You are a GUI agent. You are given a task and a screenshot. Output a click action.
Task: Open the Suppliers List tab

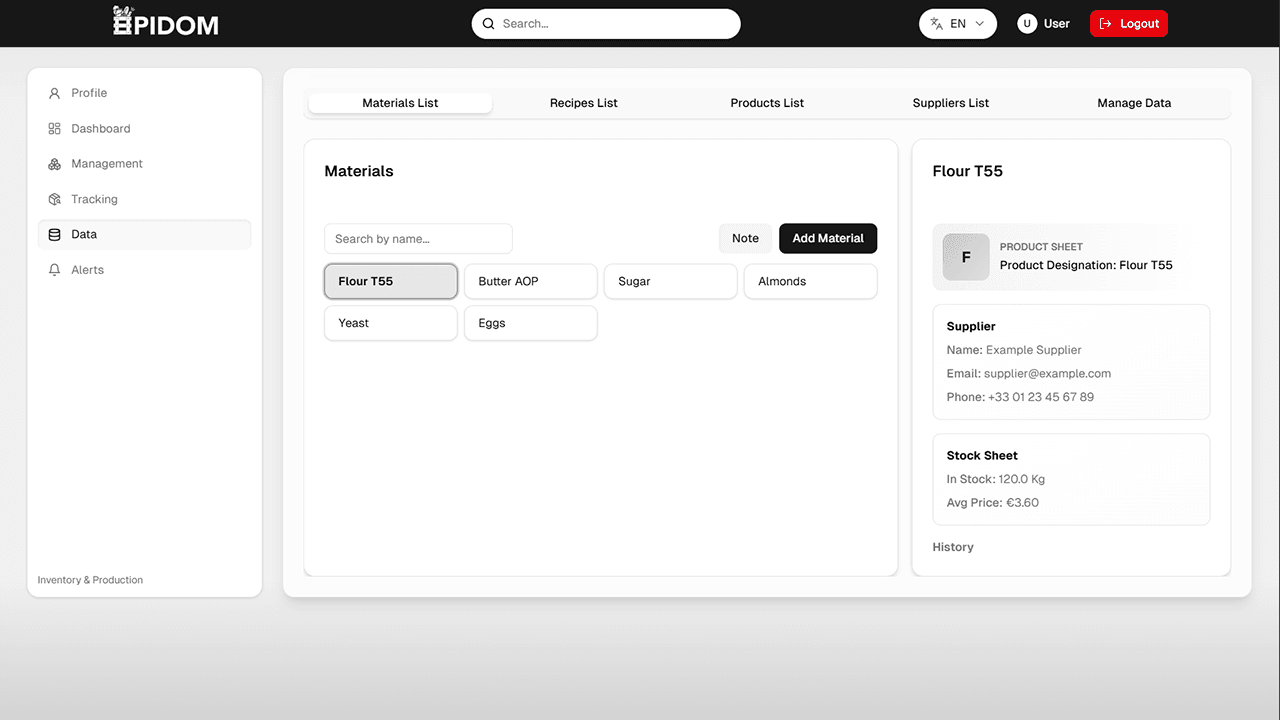click(950, 102)
